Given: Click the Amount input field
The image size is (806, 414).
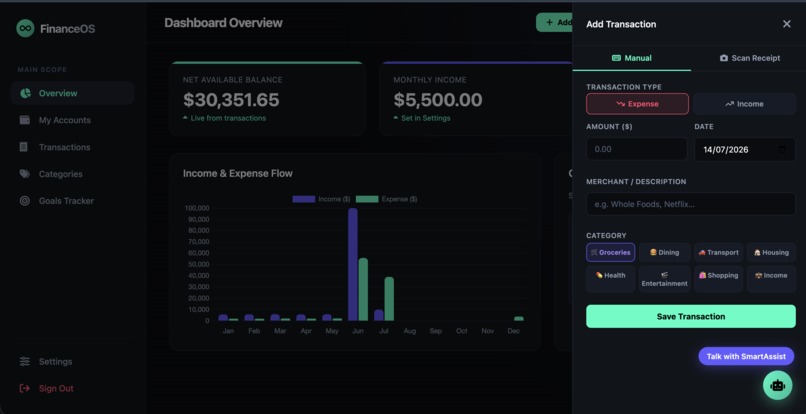Looking at the screenshot, I should tap(636, 149).
